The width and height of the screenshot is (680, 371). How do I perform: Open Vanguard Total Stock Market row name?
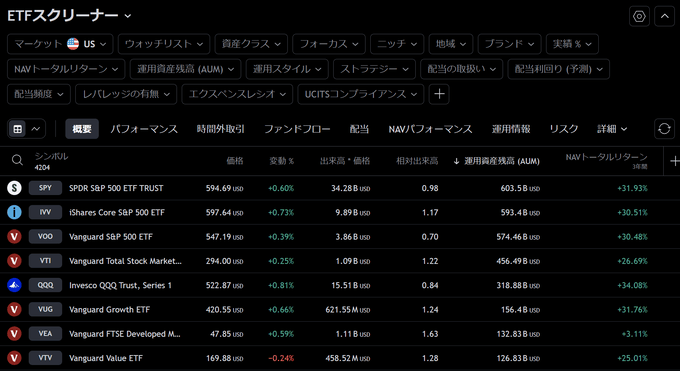pos(125,261)
